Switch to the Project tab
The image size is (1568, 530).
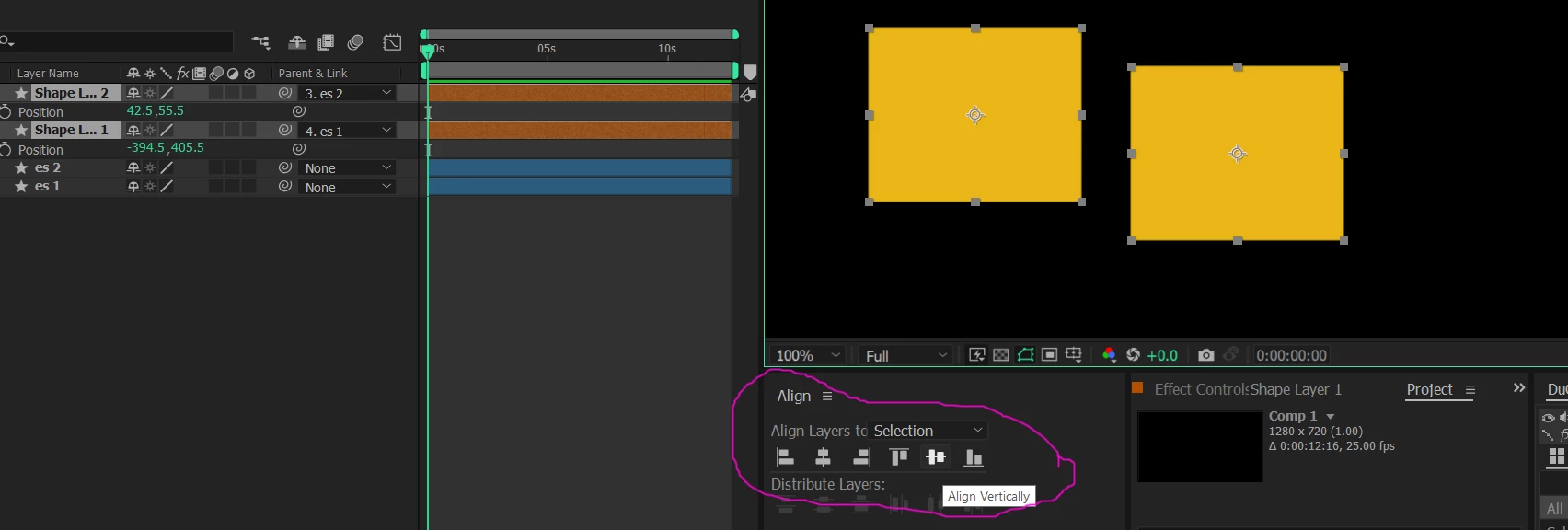coord(1429,389)
